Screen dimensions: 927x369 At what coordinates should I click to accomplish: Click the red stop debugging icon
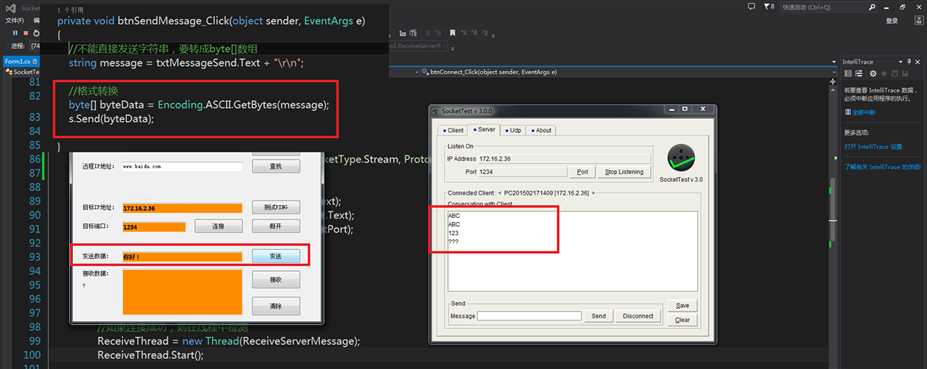click(x=26, y=33)
